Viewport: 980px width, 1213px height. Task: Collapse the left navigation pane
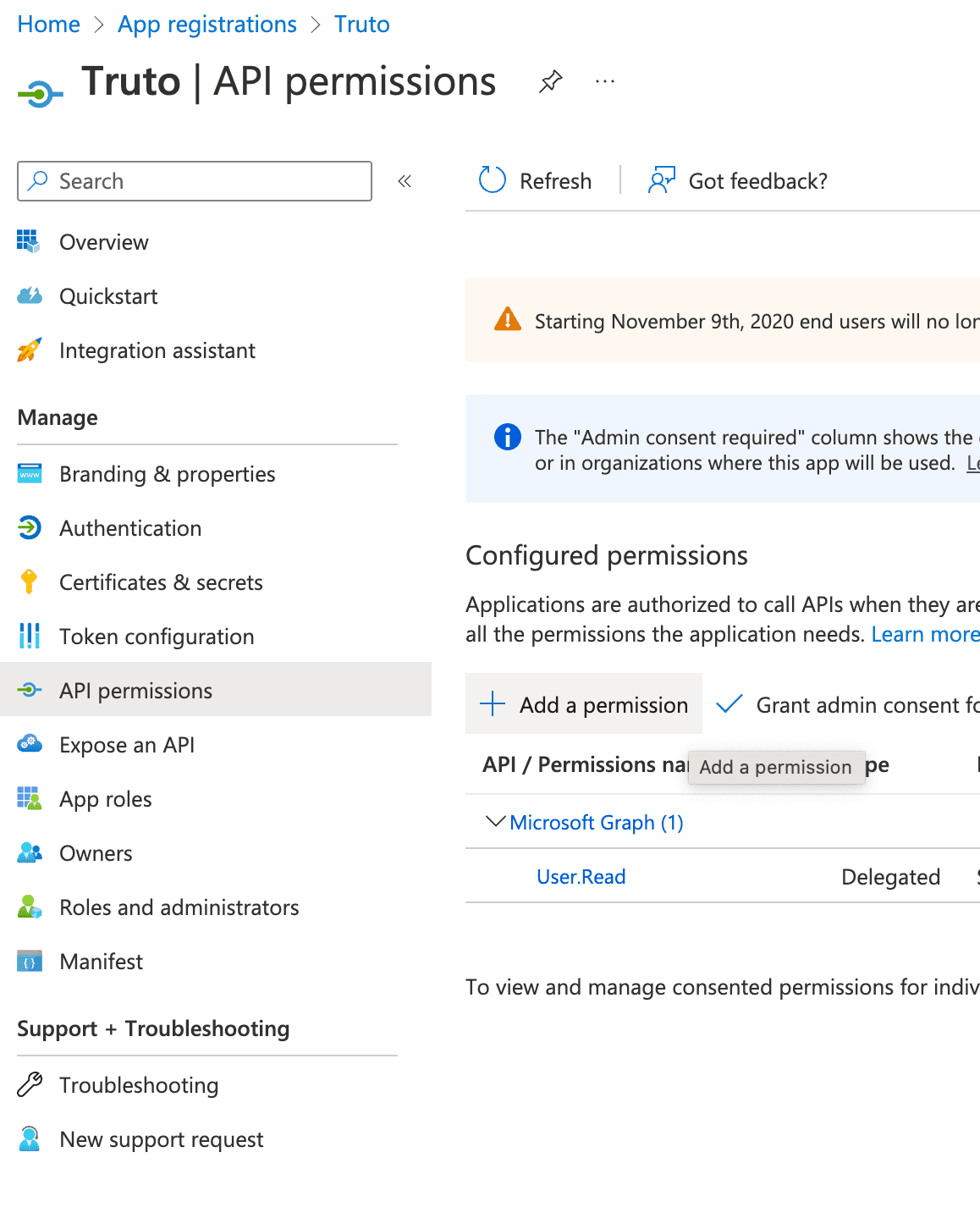pos(405,180)
